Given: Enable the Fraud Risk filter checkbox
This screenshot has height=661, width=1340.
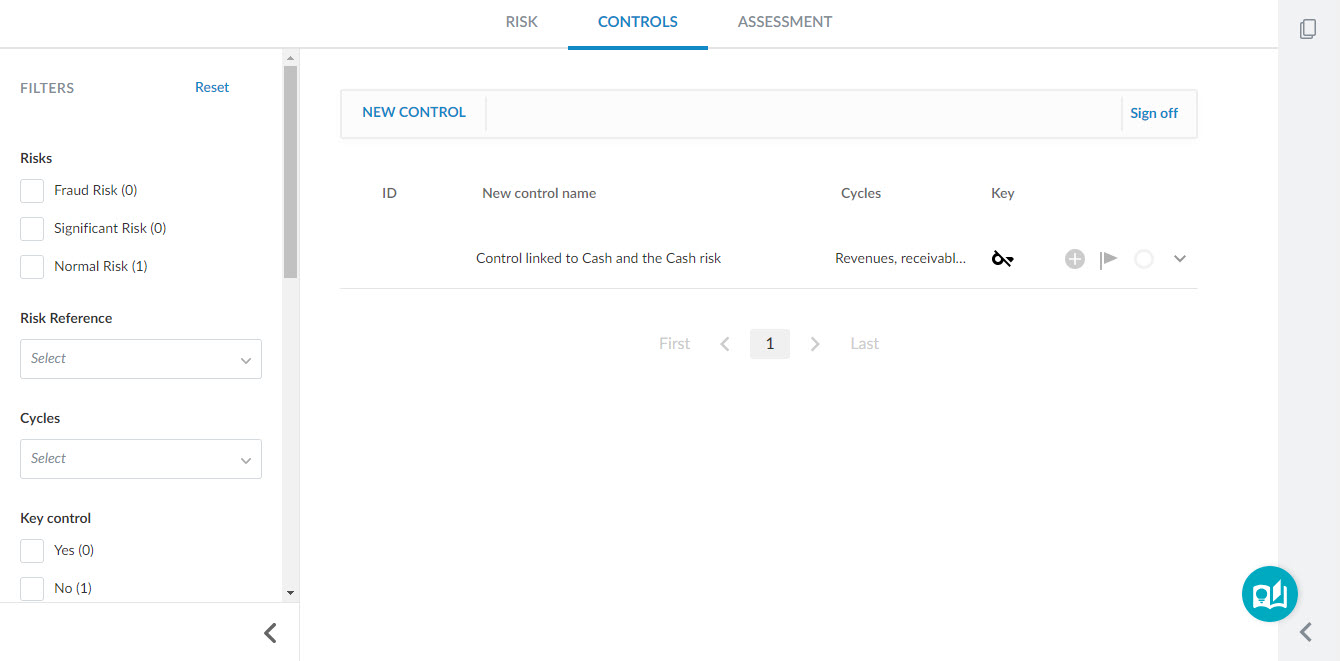Looking at the screenshot, I should pos(32,190).
